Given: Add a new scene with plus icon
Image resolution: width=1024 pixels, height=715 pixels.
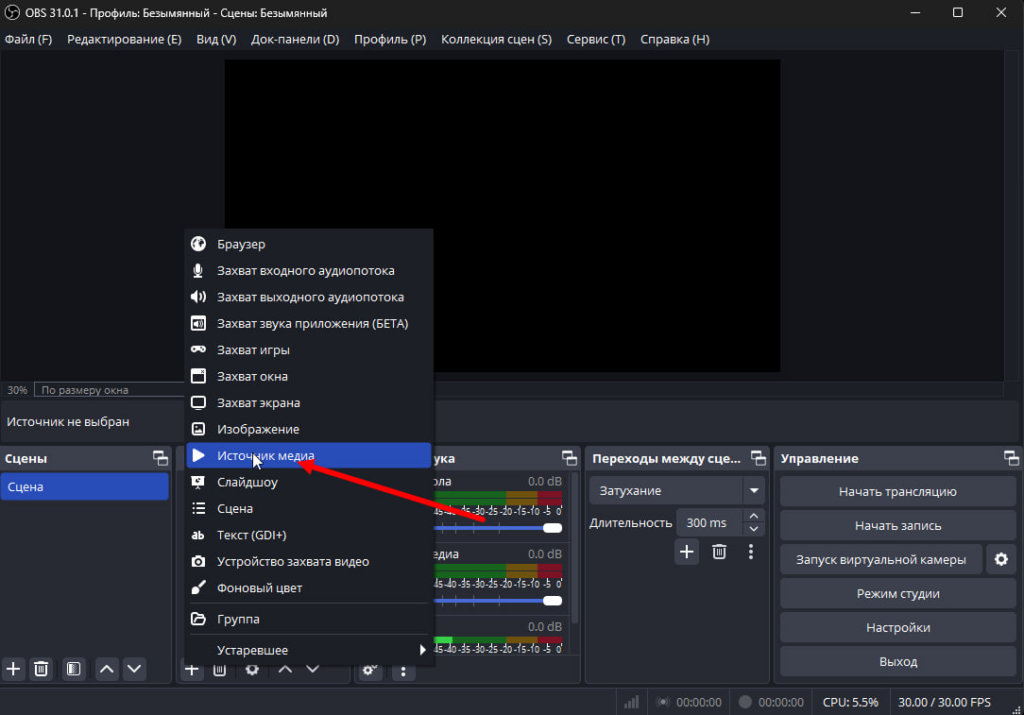Looking at the screenshot, I should (14, 668).
